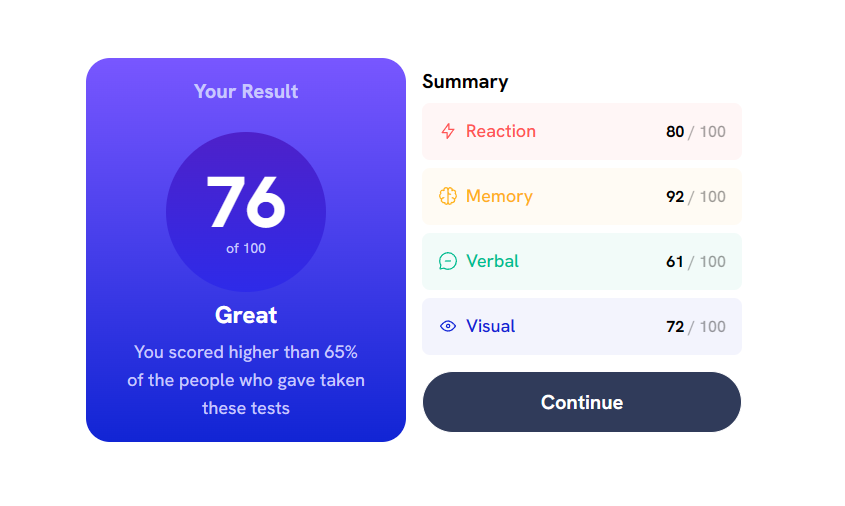Click the Verbal score 61 / 100
This screenshot has height=506, width=845.
click(696, 262)
